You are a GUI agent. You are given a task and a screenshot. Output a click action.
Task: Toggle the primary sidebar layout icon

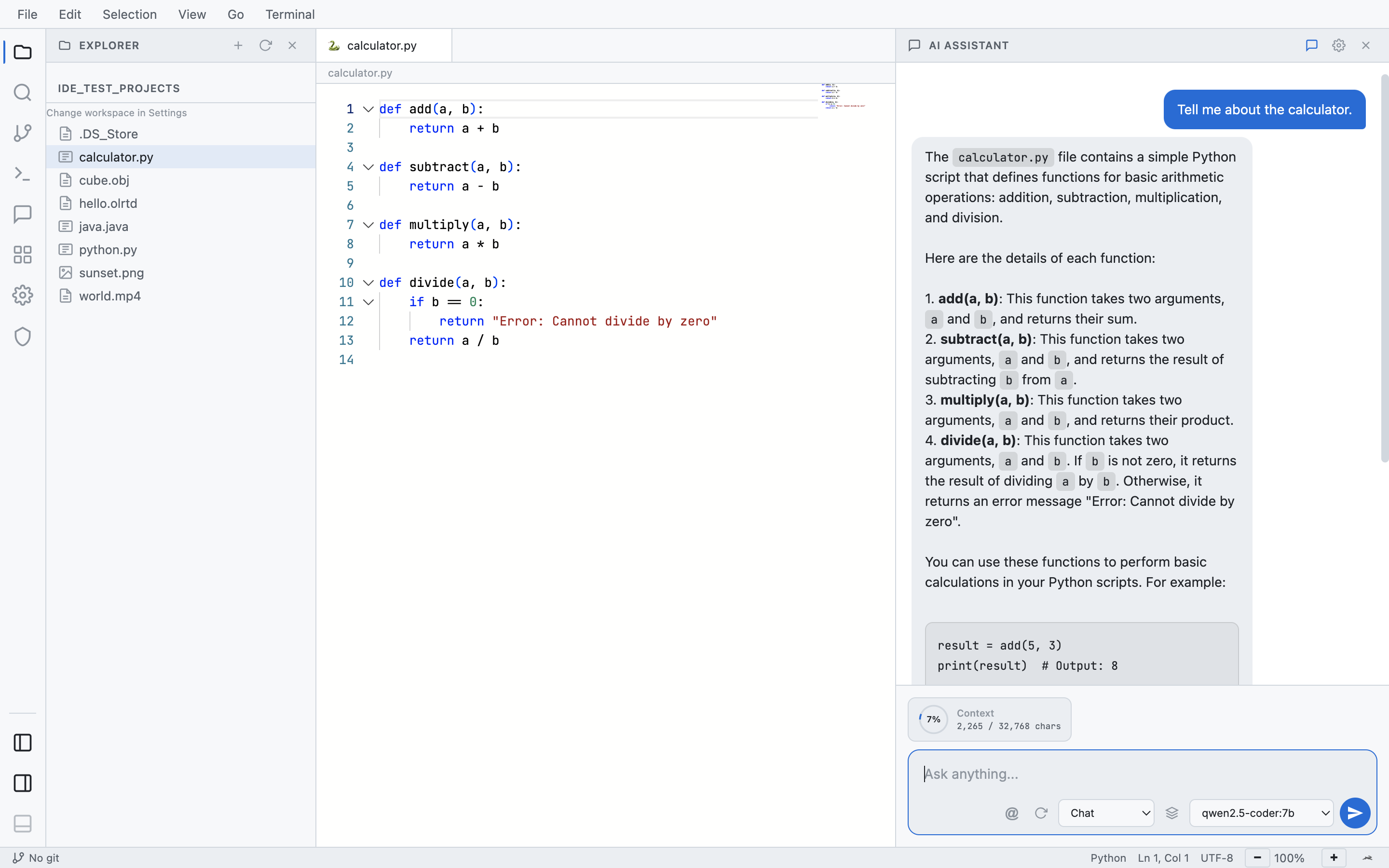[22, 743]
